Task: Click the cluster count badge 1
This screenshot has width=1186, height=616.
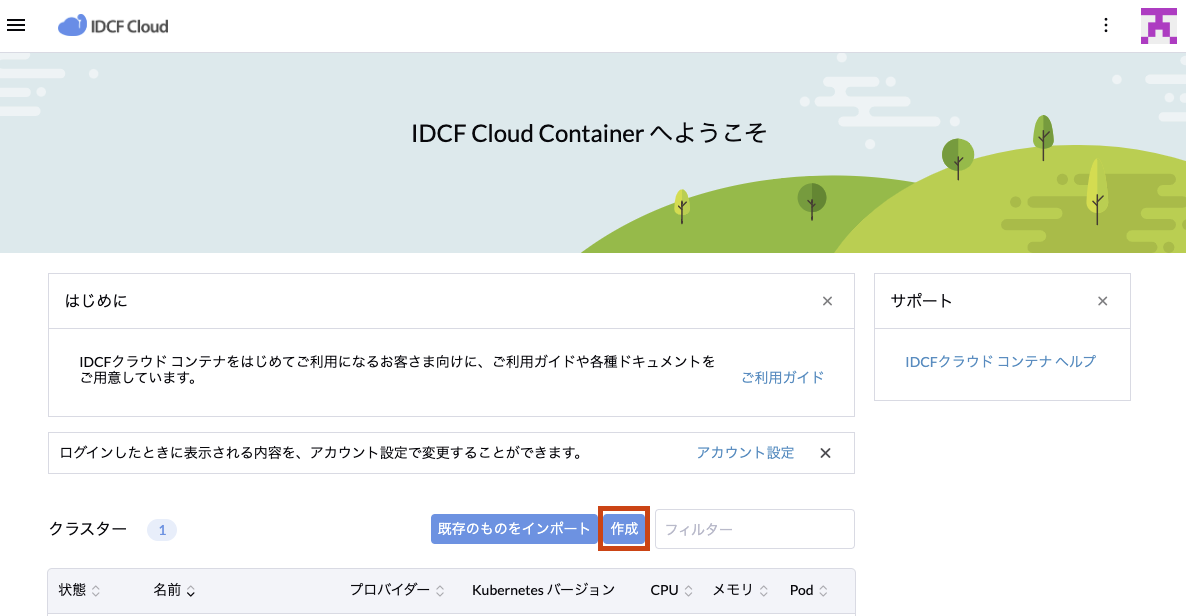Action: (x=162, y=530)
